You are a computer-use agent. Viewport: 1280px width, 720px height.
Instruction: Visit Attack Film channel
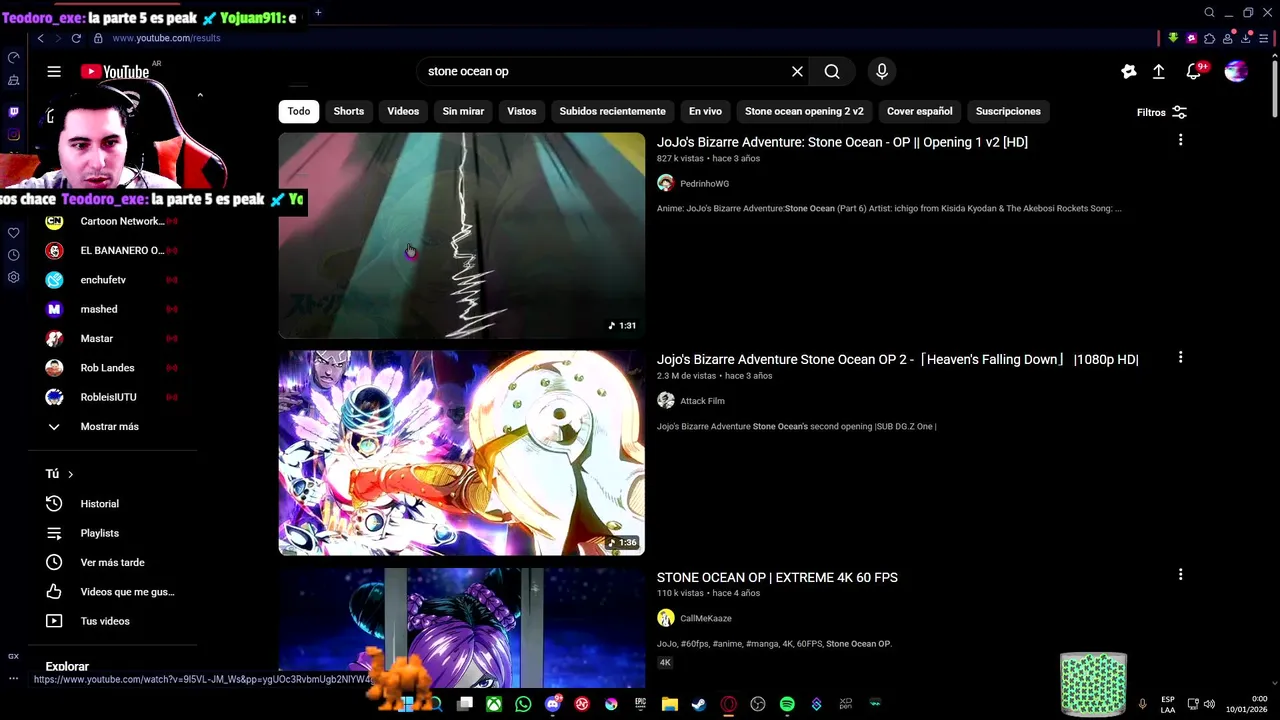(702, 400)
